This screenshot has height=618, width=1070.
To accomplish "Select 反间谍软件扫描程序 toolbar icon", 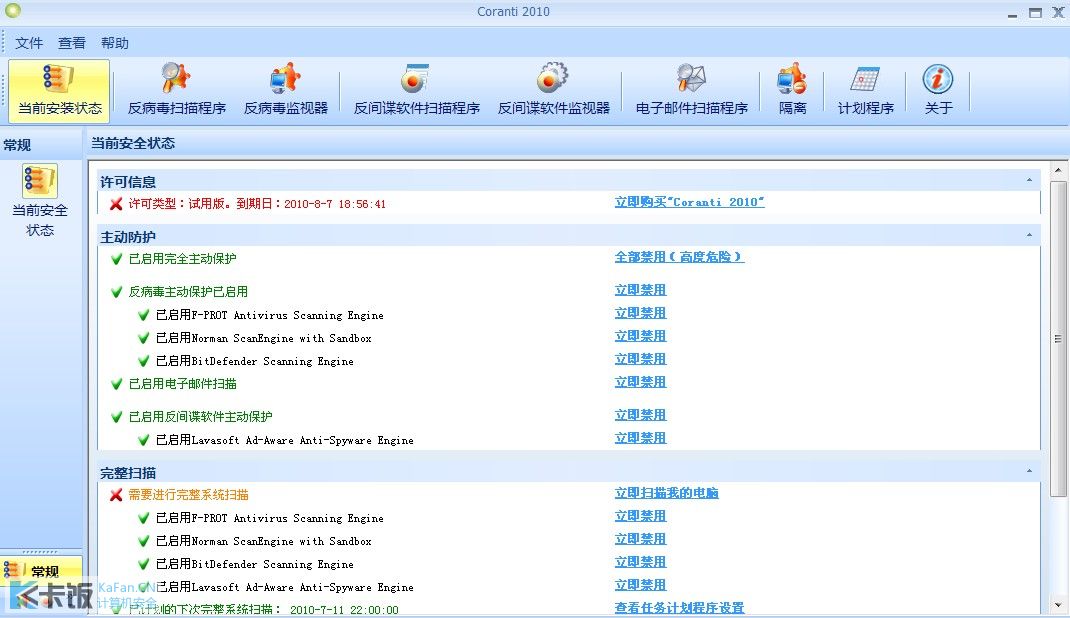I will (x=416, y=91).
